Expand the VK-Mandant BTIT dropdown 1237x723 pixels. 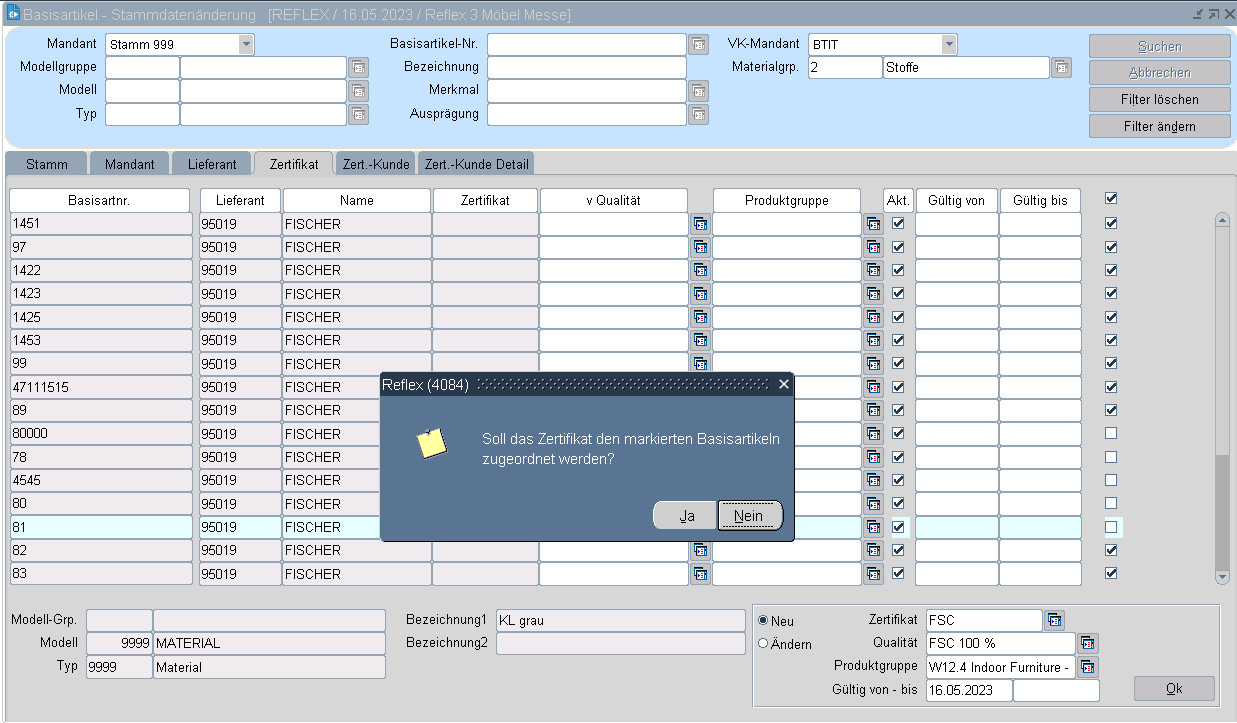pos(949,44)
